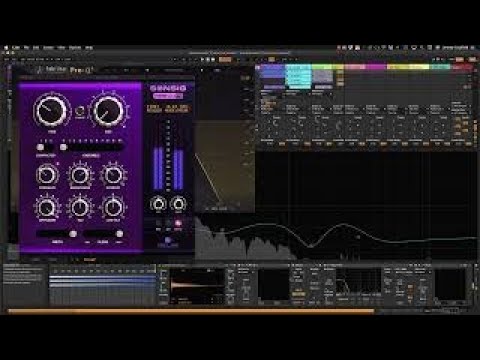Image resolution: width=480 pixels, height=360 pixels.
Task: Select the teal track header in Session view
Action: coord(440,67)
